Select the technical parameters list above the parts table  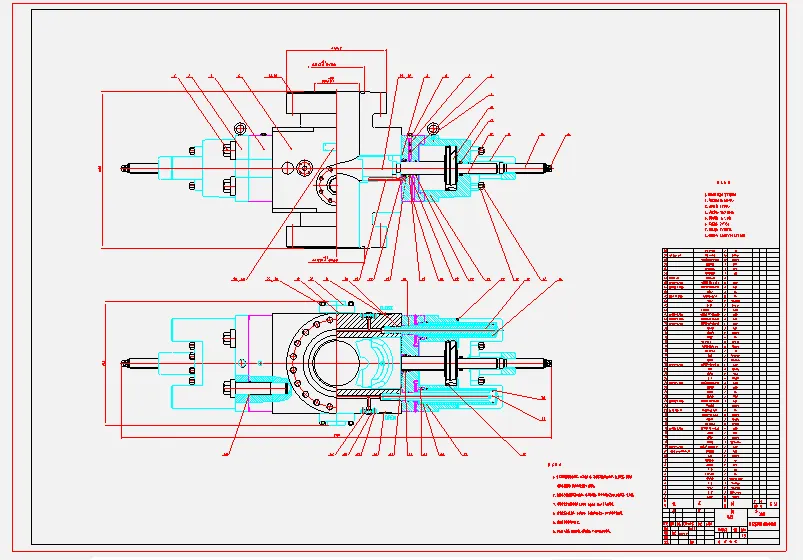[x=724, y=210]
